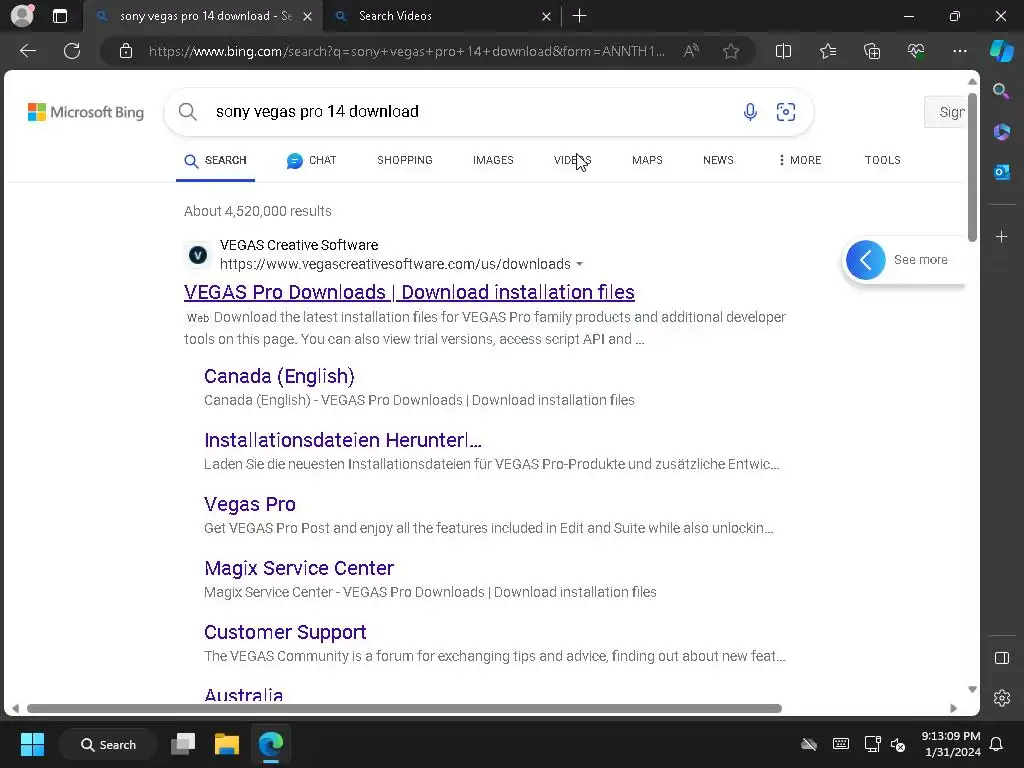This screenshot has width=1024, height=768.
Task: Open the Copilot icon in the toolbar
Action: pos(1001,51)
